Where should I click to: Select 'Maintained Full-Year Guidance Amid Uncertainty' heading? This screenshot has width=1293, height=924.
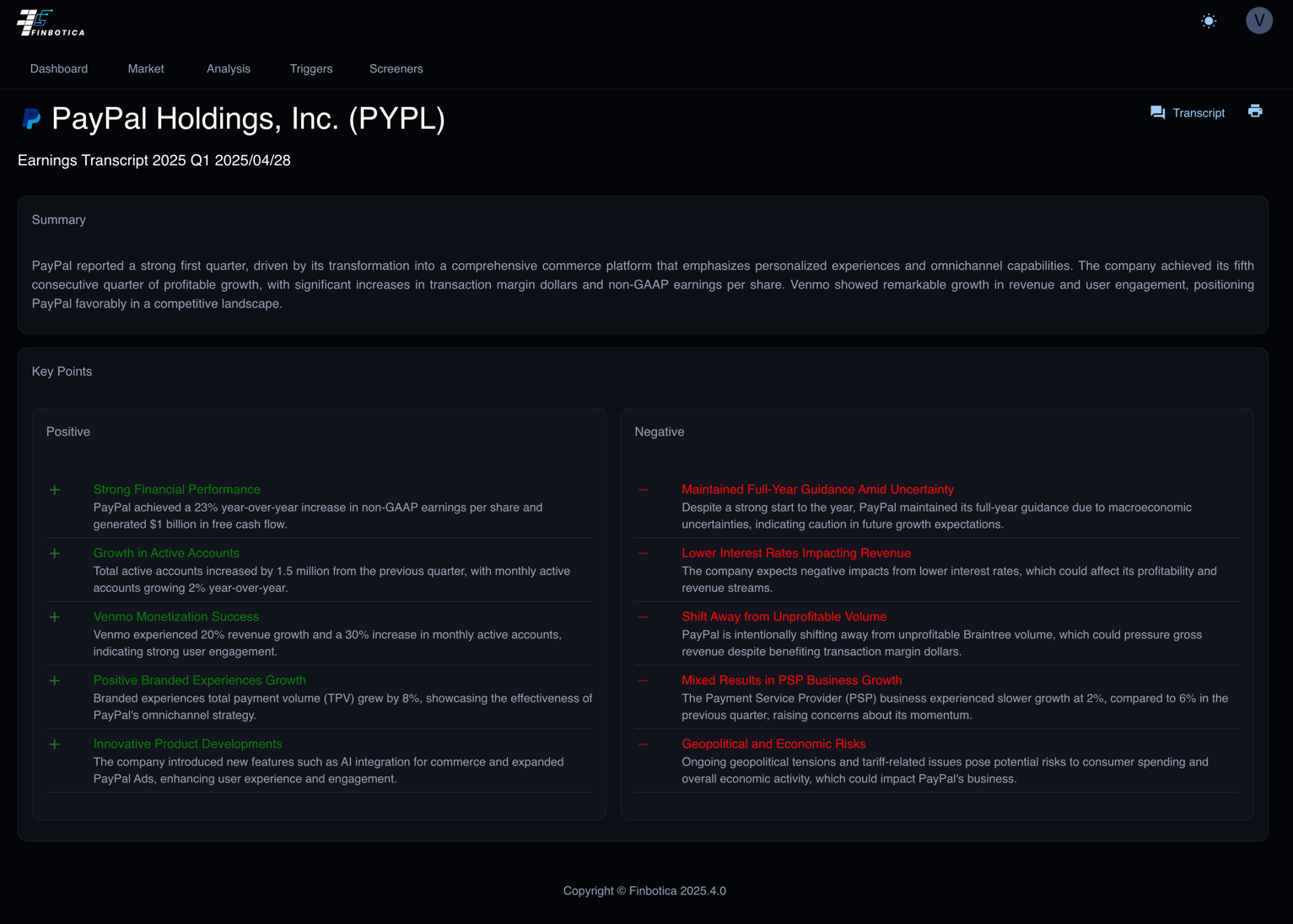tap(818, 490)
